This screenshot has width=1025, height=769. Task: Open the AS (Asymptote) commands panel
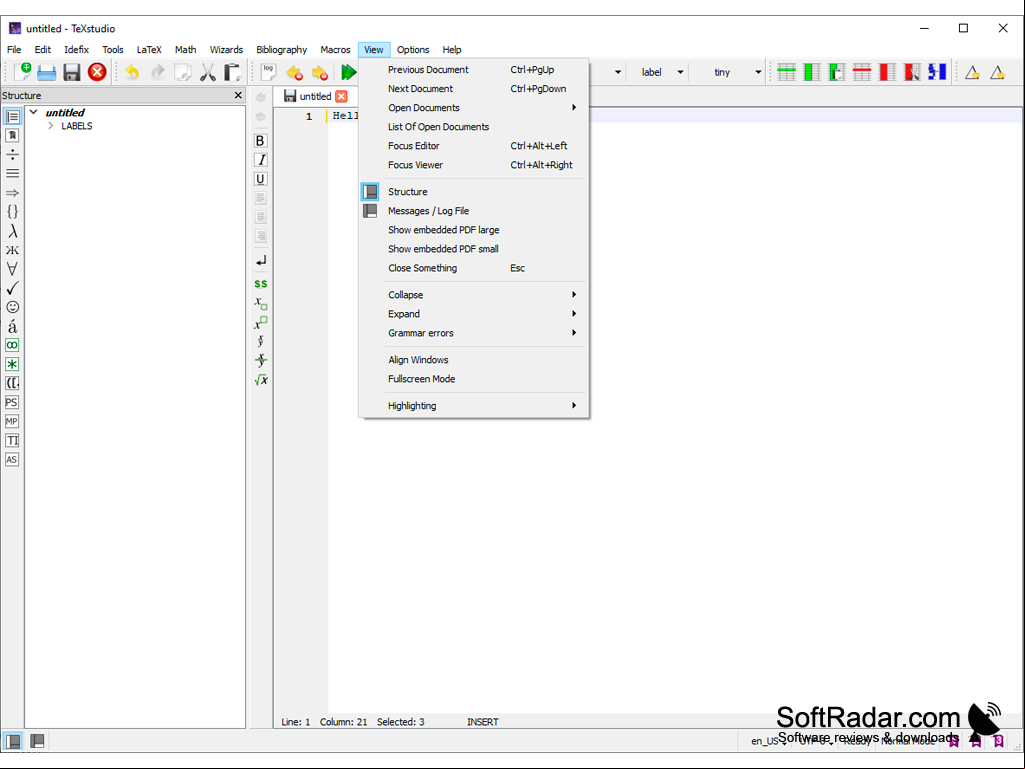click(x=12, y=459)
